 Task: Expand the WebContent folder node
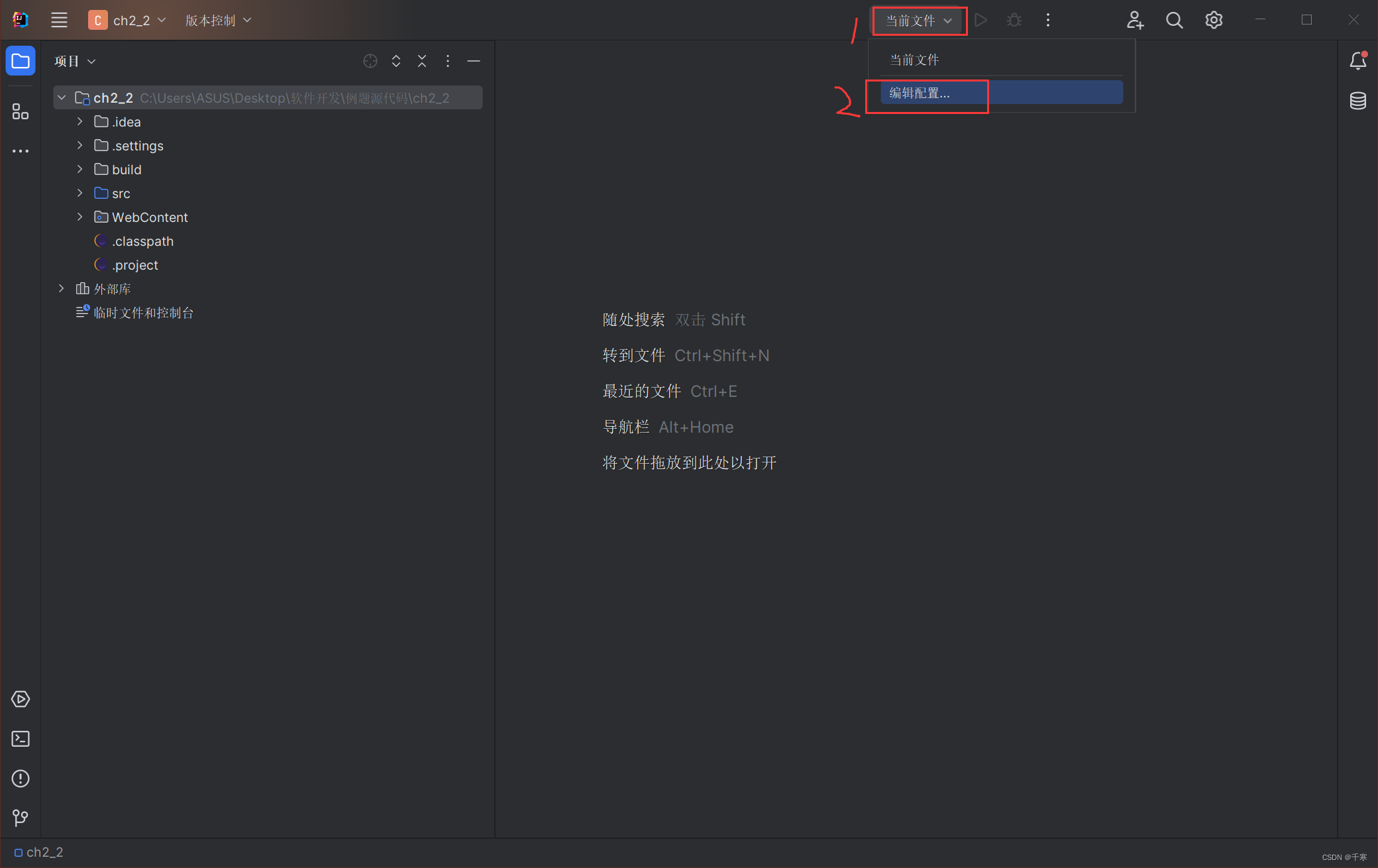coord(80,217)
